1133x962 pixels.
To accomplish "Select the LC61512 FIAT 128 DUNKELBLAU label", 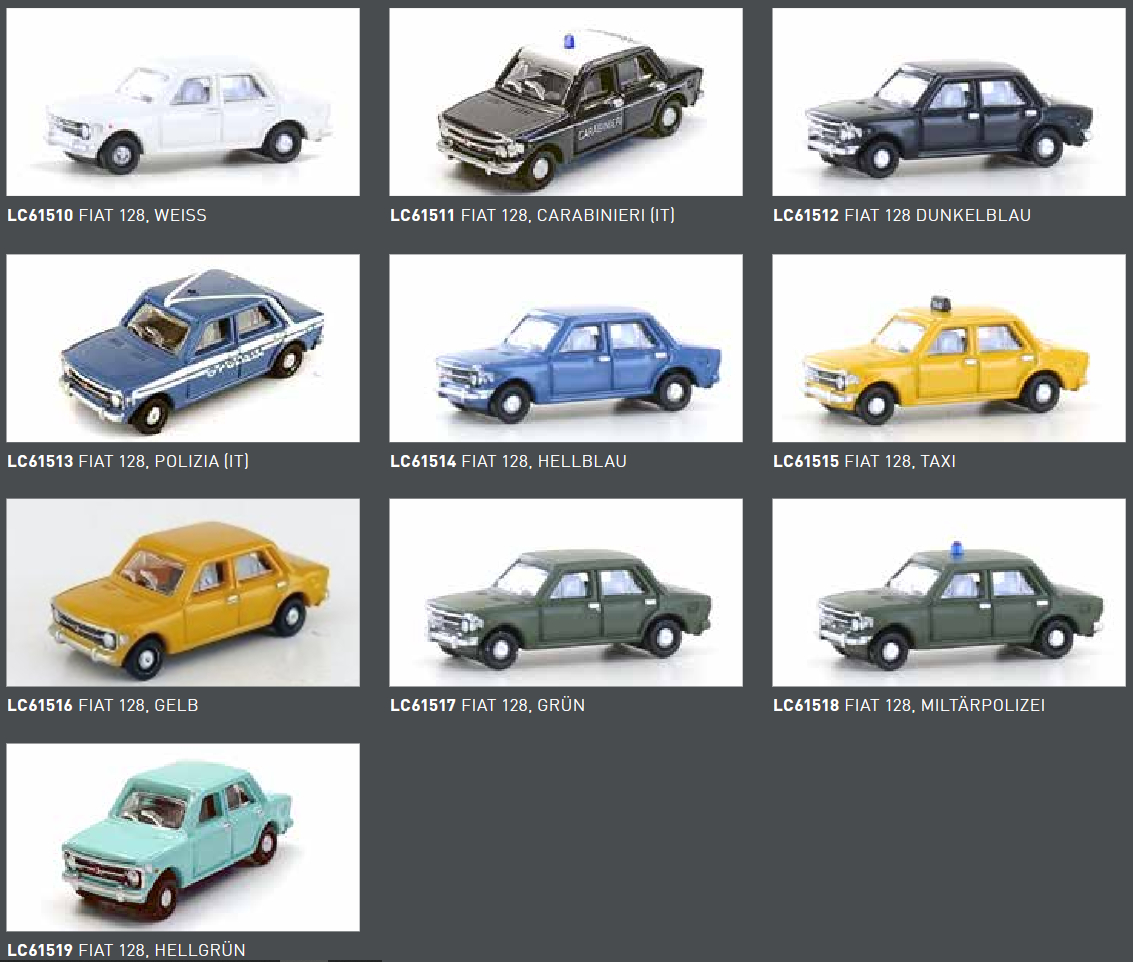I will (902, 215).
